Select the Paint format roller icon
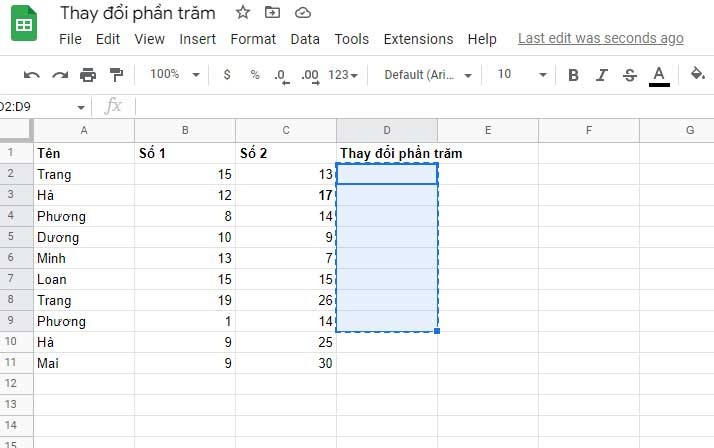This screenshot has height=448, width=714. (x=117, y=75)
